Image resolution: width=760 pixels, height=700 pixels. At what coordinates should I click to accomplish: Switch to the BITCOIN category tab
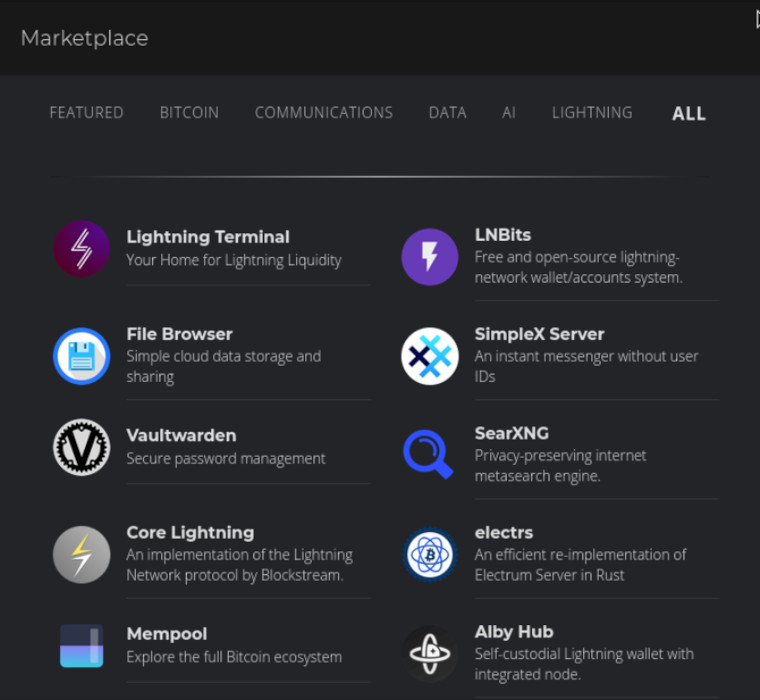coord(189,112)
